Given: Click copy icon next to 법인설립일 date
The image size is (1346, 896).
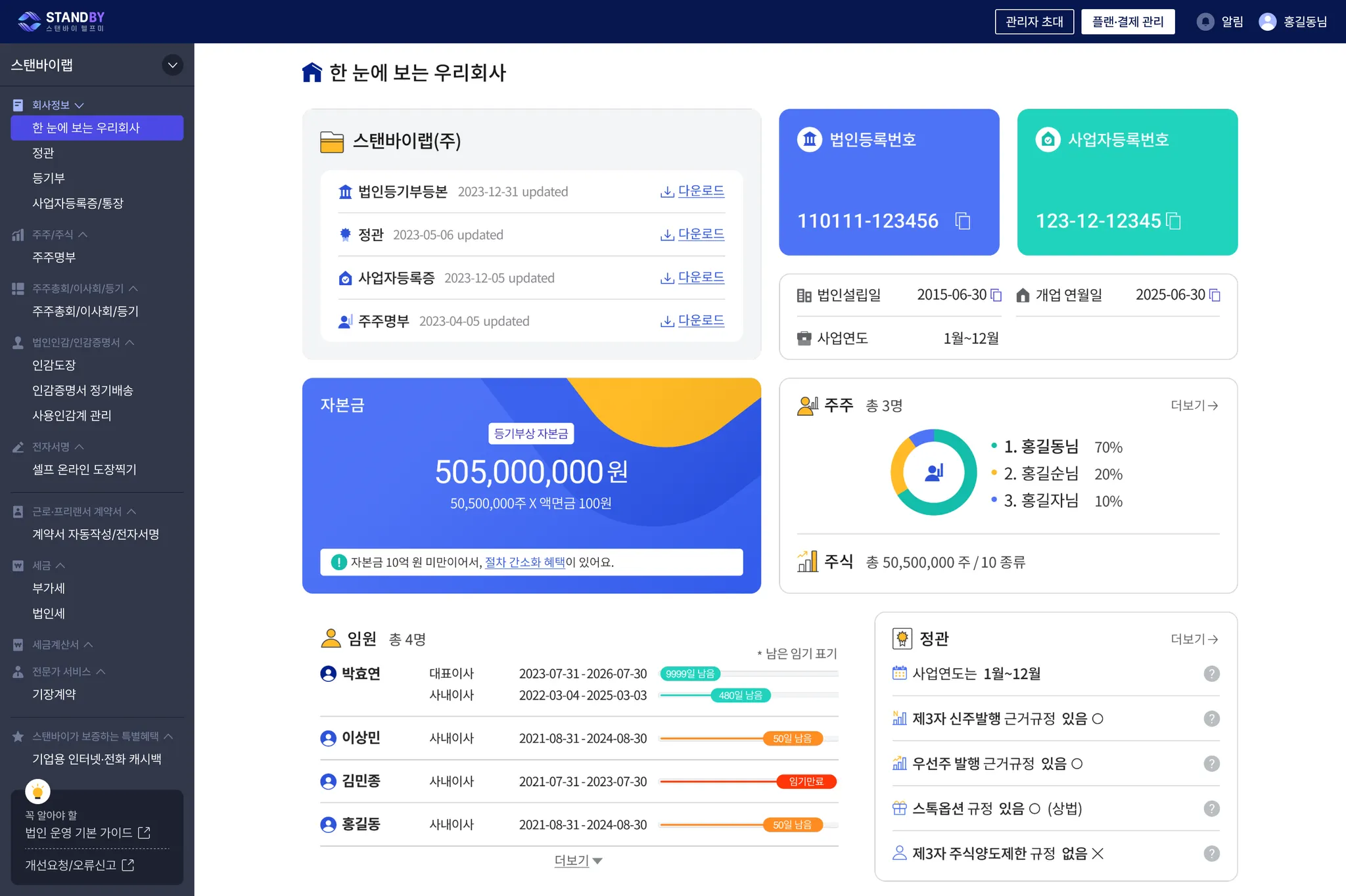Looking at the screenshot, I should (x=996, y=295).
